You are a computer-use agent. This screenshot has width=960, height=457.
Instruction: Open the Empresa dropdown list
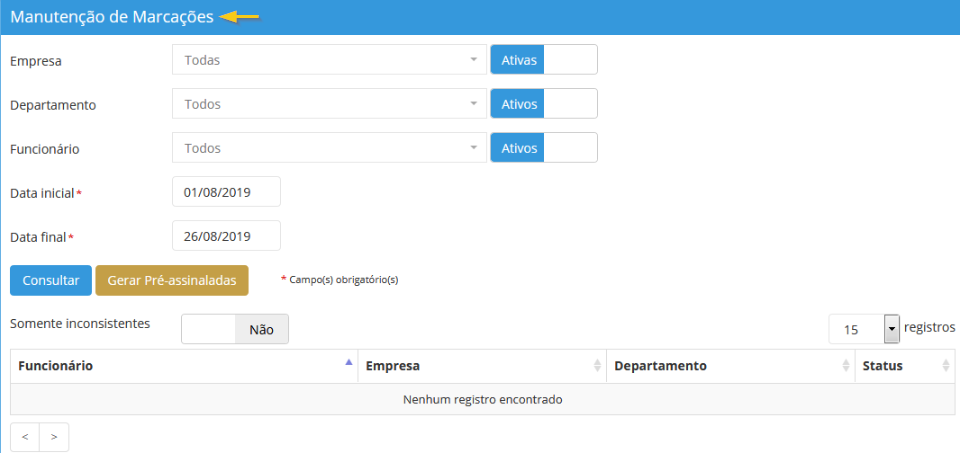(329, 60)
